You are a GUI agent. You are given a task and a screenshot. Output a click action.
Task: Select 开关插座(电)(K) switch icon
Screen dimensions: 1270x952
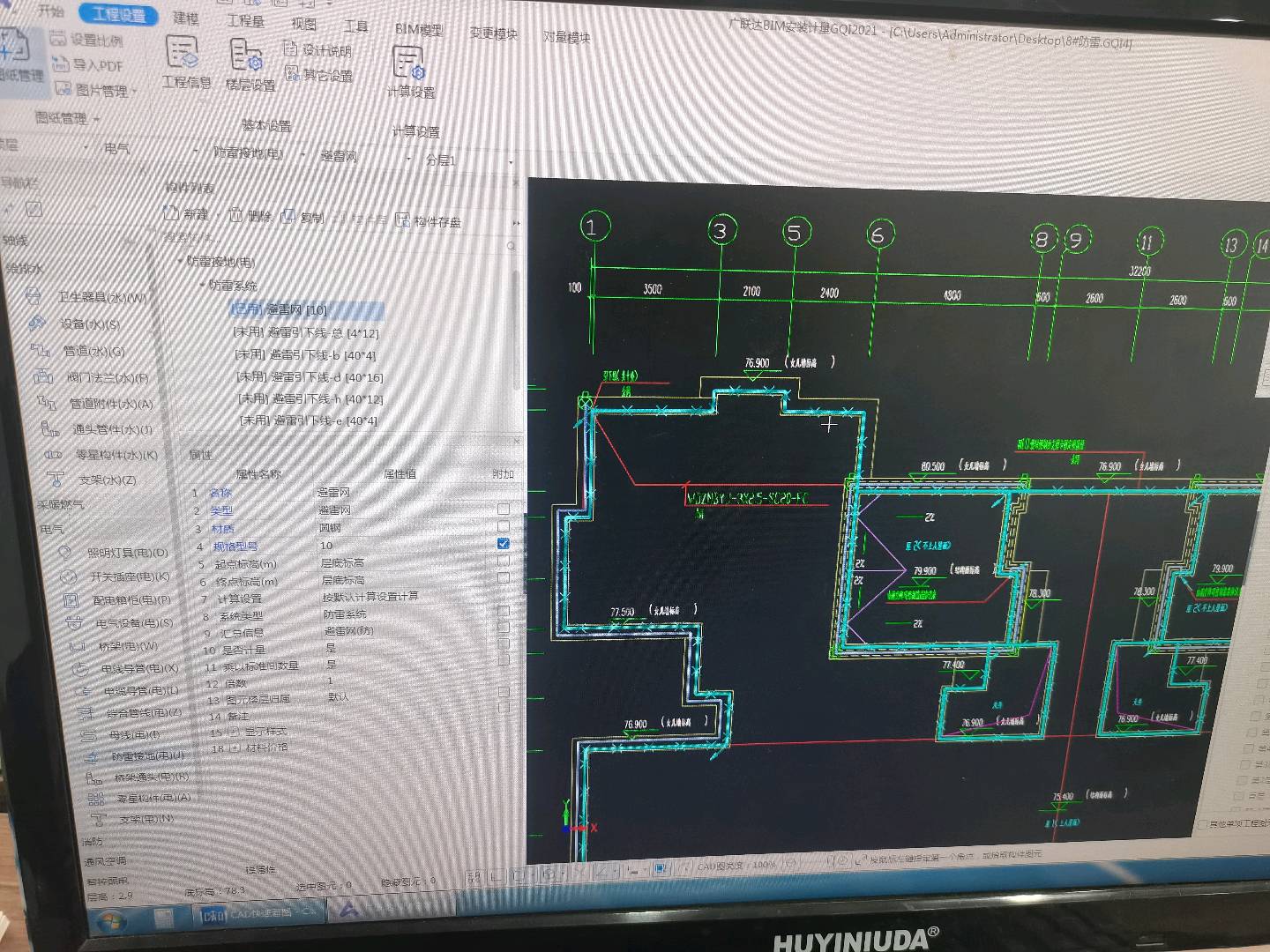(69, 576)
